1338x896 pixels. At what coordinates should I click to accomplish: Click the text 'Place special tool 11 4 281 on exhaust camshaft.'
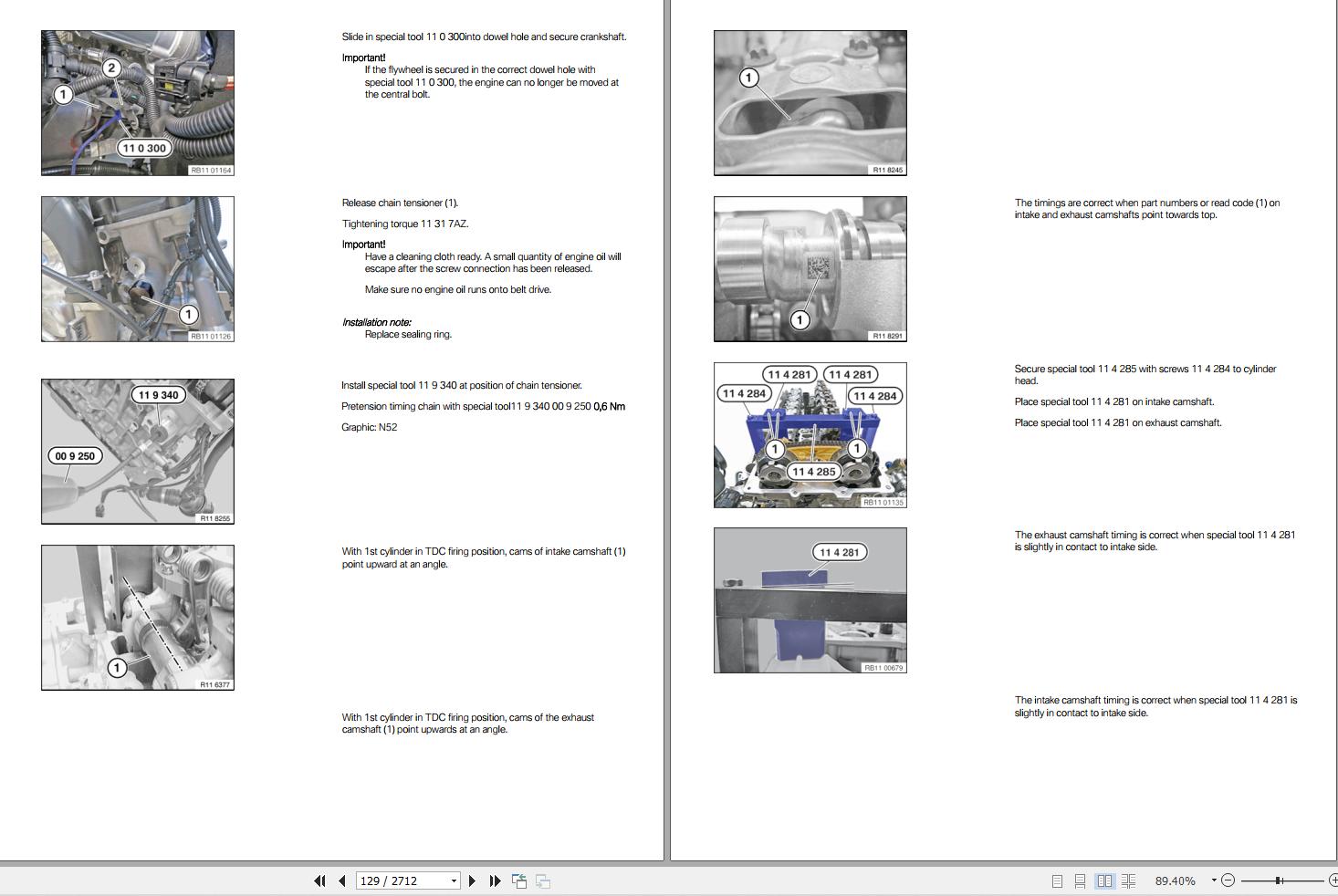point(1118,422)
